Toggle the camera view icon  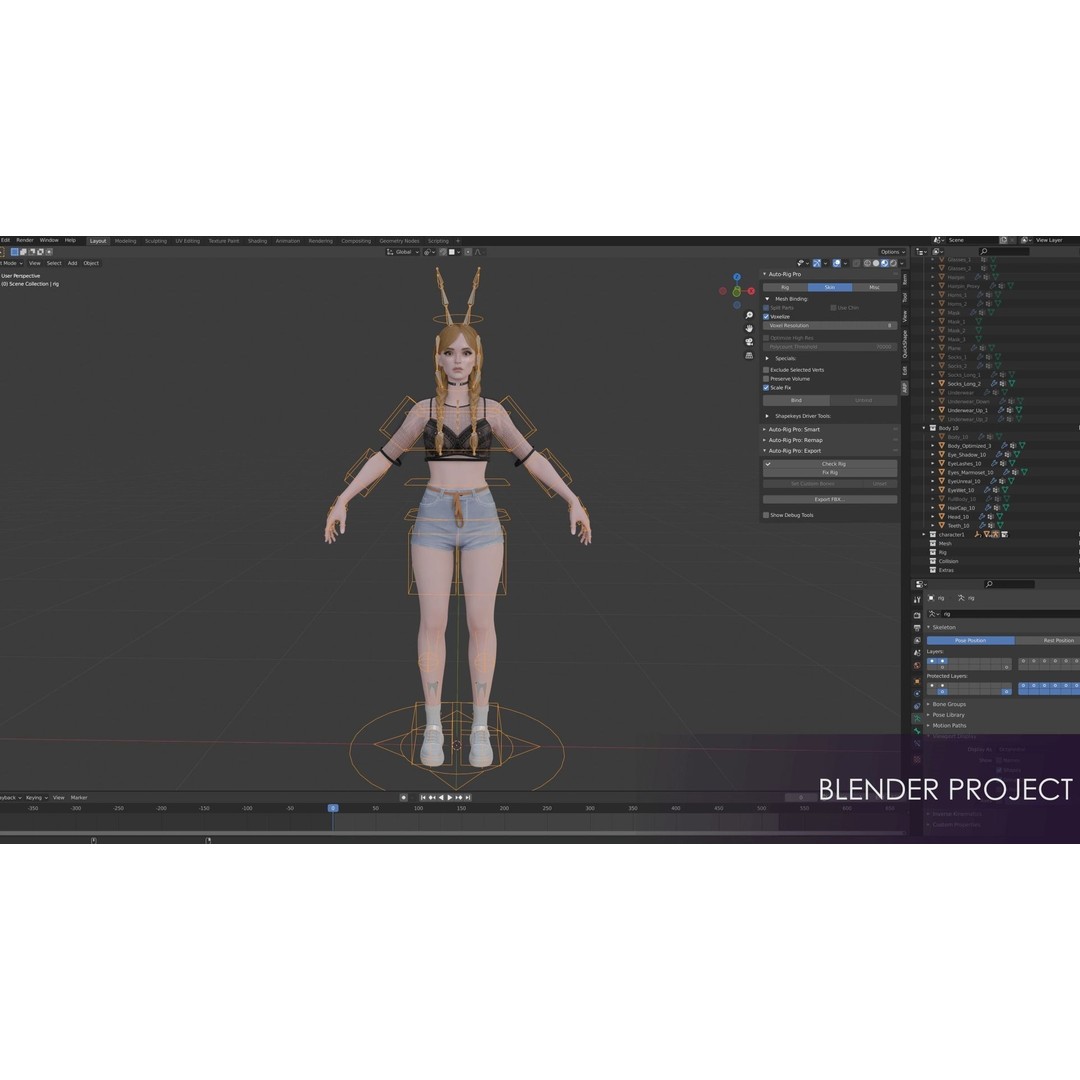click(x=749, y=342)
